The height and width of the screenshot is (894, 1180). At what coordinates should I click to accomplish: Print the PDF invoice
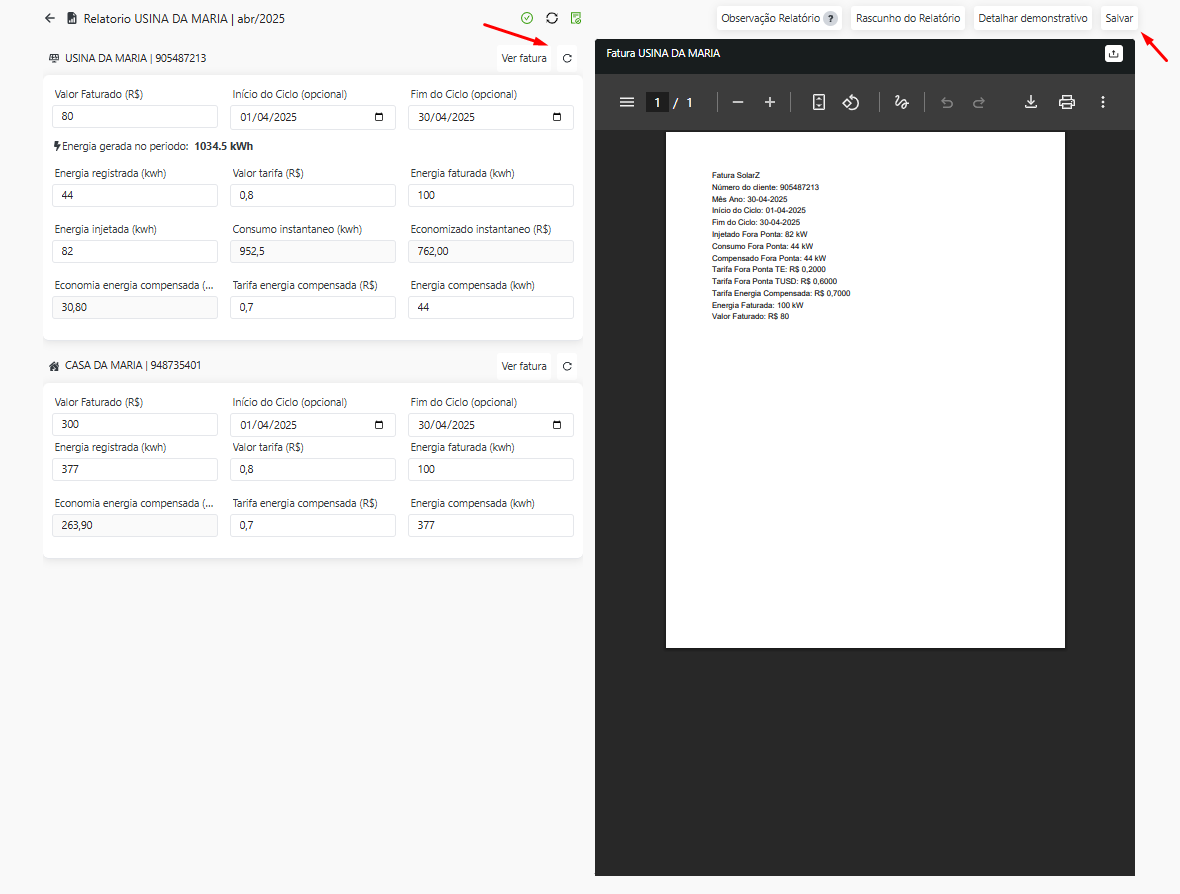coord(1067,102)
